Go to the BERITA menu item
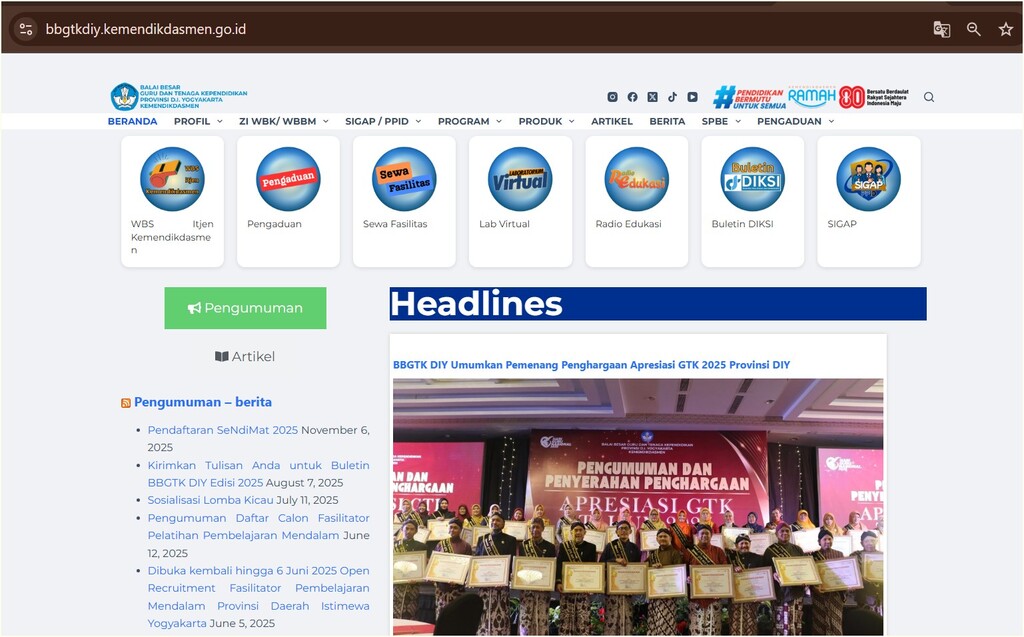 coord(667,121)
